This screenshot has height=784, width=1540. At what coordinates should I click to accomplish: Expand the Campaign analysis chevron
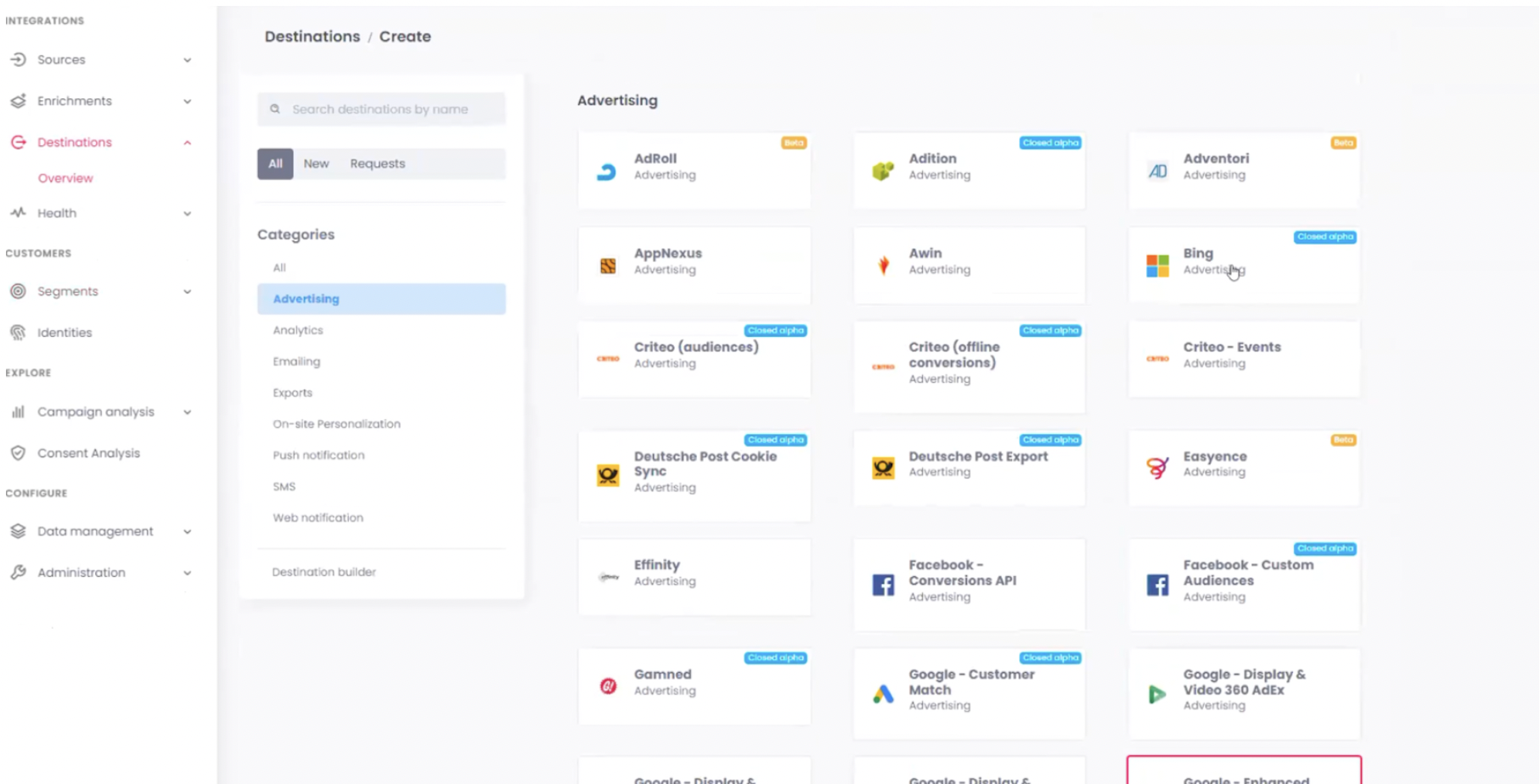[188, 412]
